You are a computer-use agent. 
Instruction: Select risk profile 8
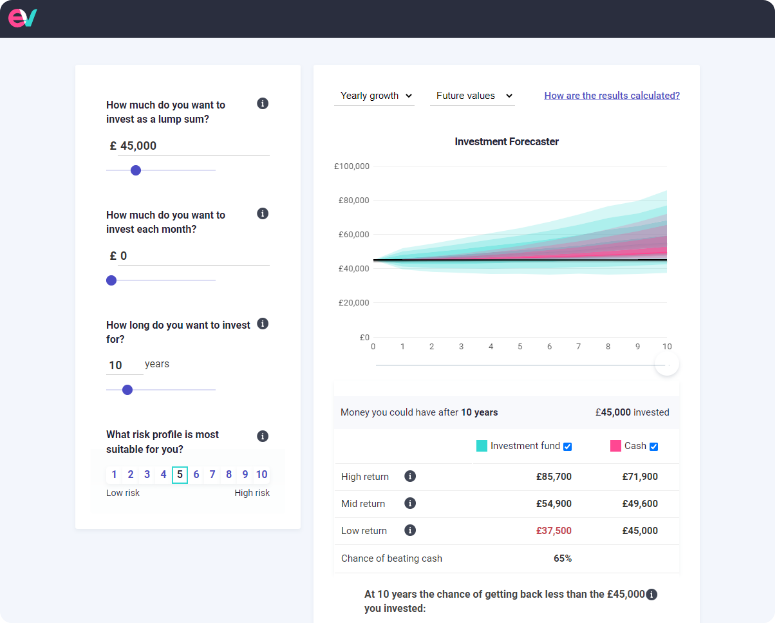pyautogui.click(x=229, y=475)
